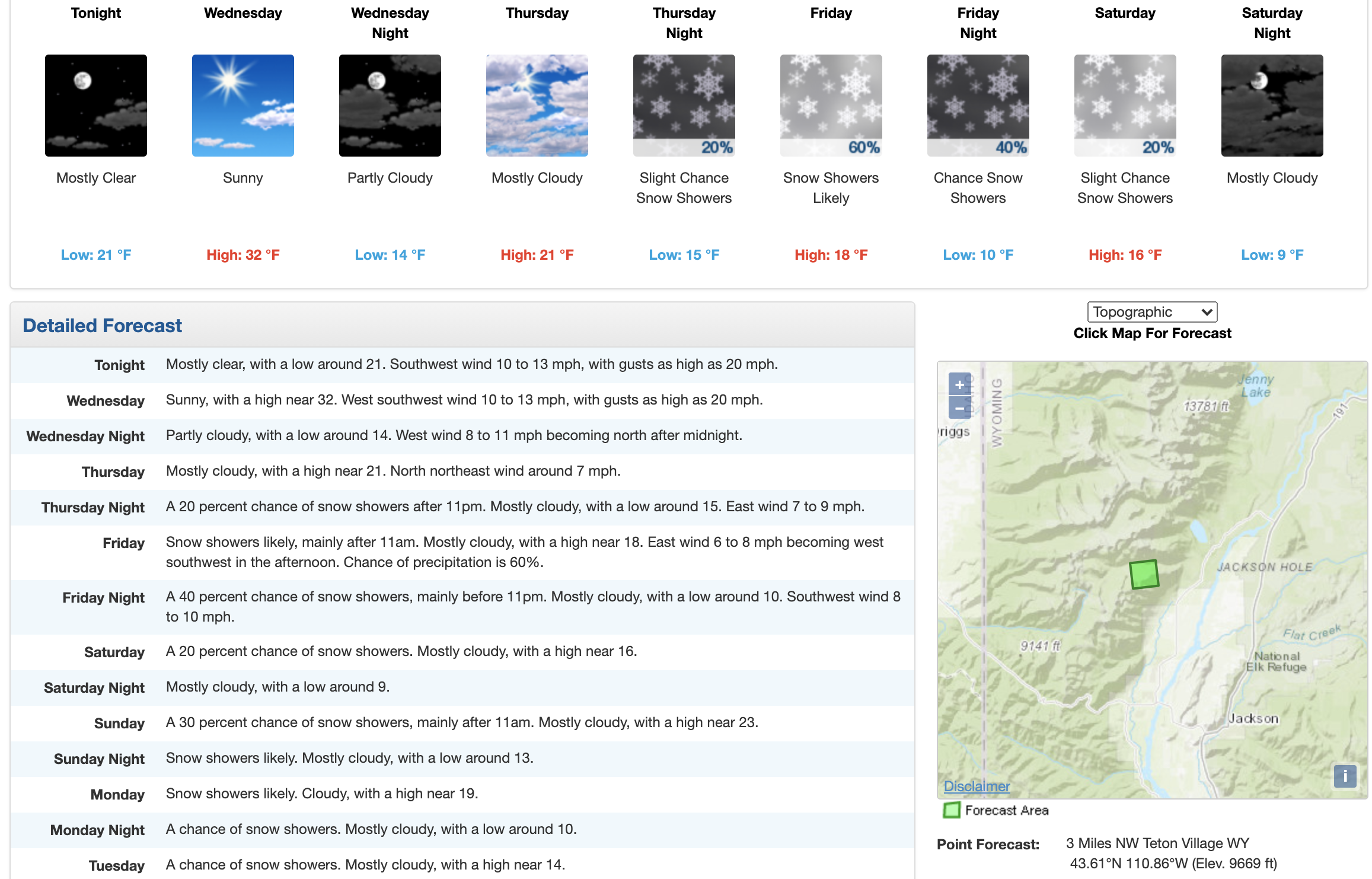Screen dimensions: 1372x879
Task: Click the Wednesday Night partly cloudy icon
Action: (390, 106)
